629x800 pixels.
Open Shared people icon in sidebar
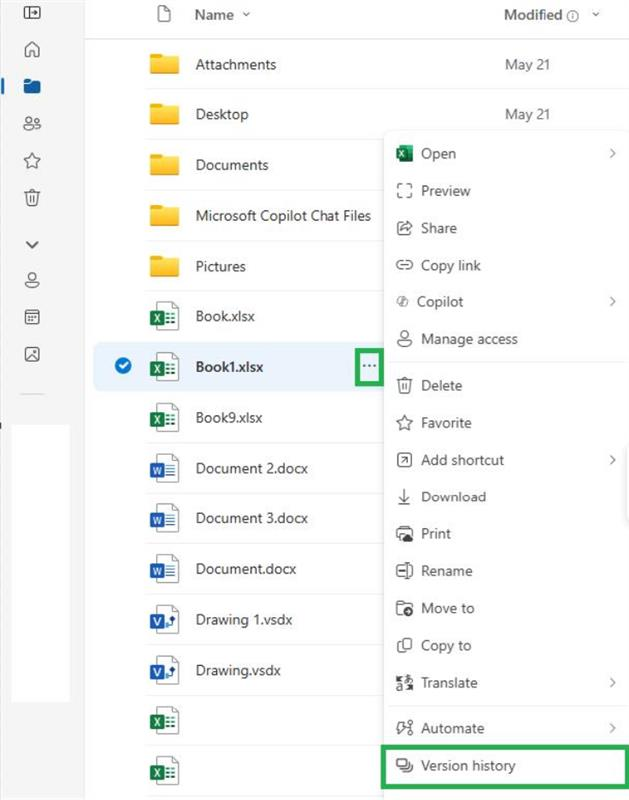pos(32,123)
